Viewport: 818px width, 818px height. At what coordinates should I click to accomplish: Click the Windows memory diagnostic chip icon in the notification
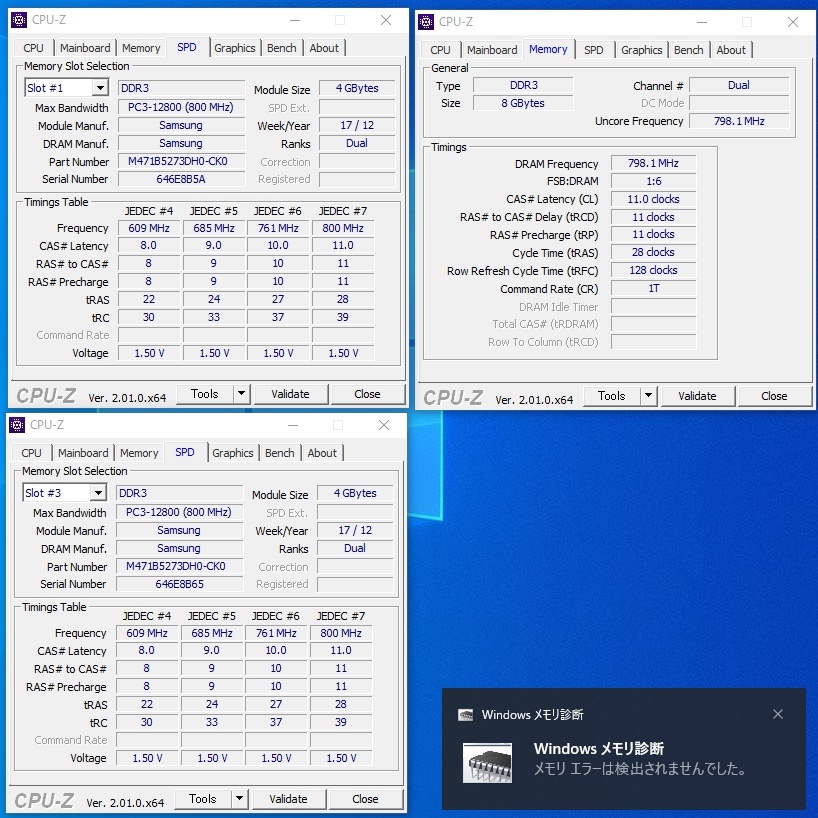pos(487,762)
